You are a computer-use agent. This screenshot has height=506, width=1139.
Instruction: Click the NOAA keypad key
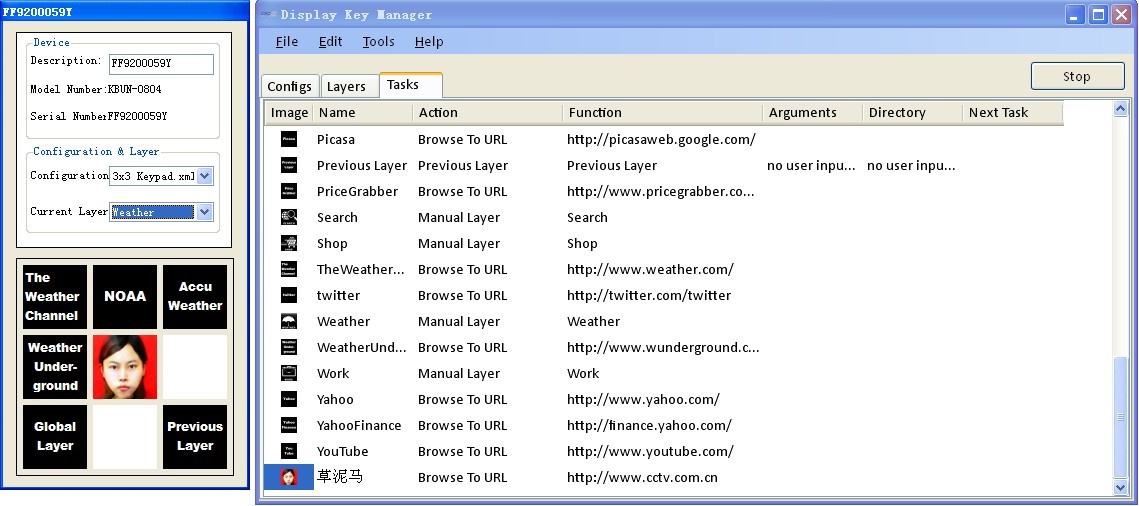[x=125, y=296]
